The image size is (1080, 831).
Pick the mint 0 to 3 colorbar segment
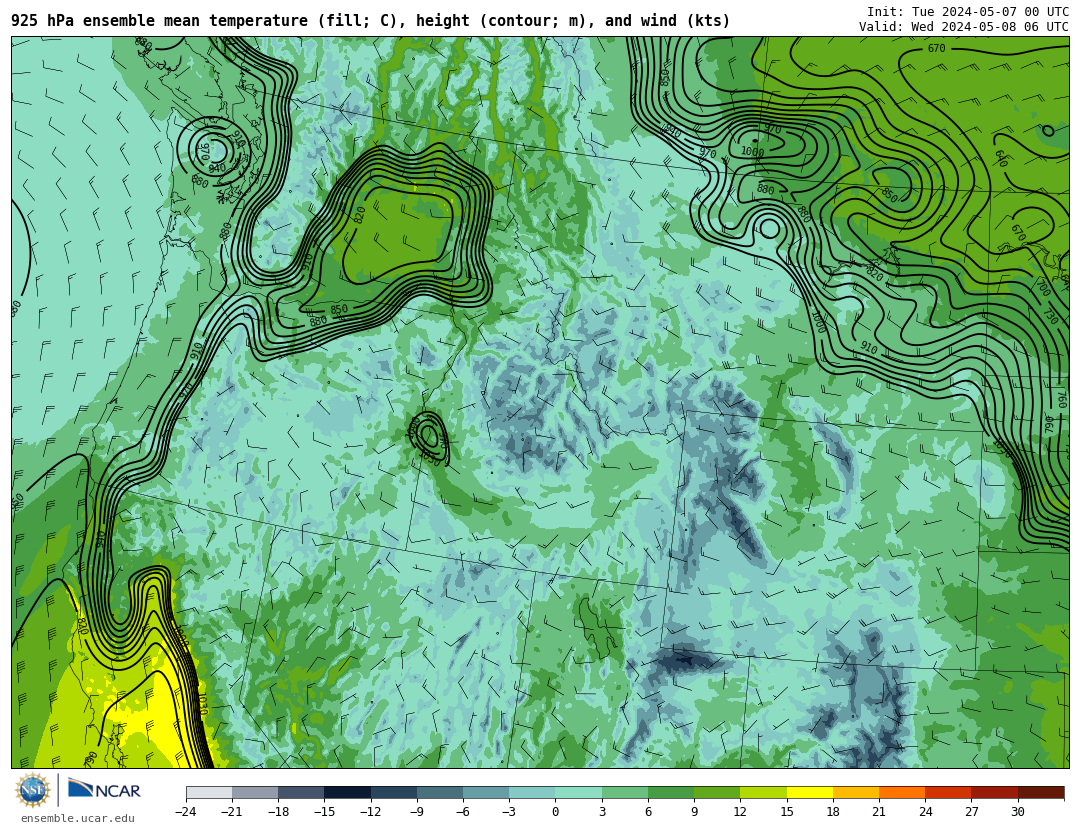pos(579,792)
